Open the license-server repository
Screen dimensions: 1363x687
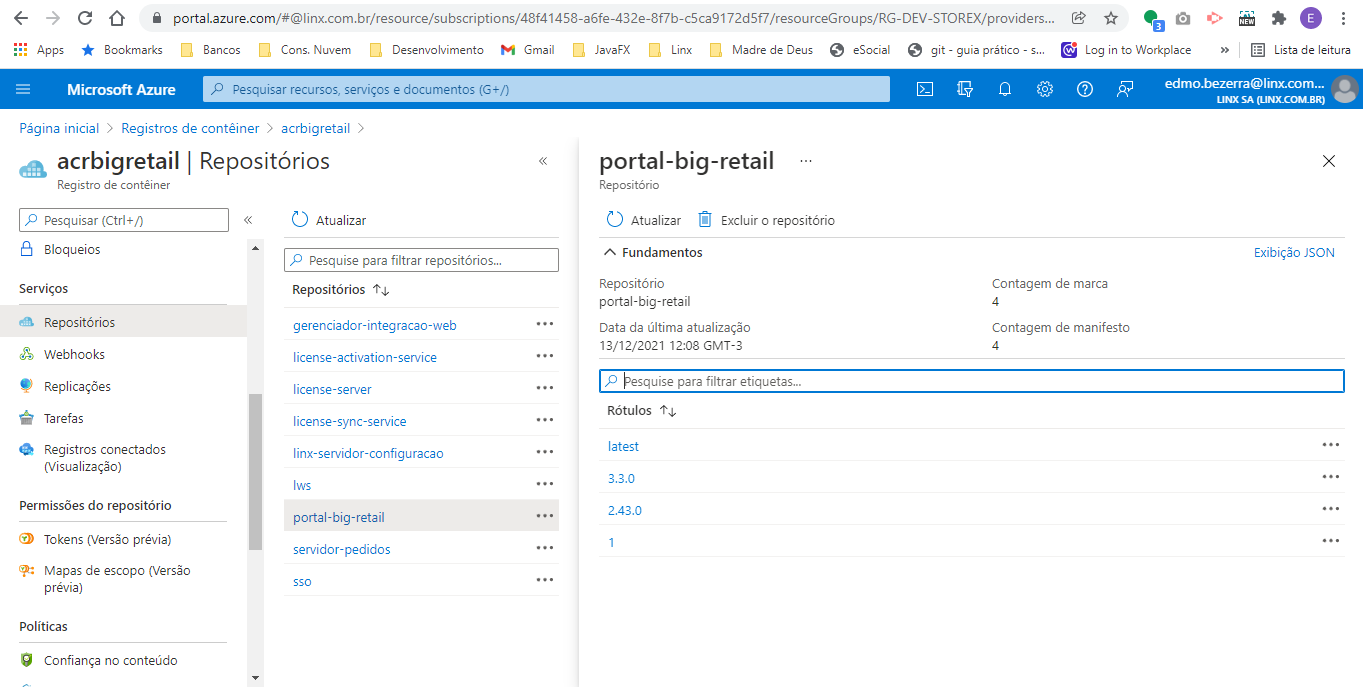click(x=332, y=389)
